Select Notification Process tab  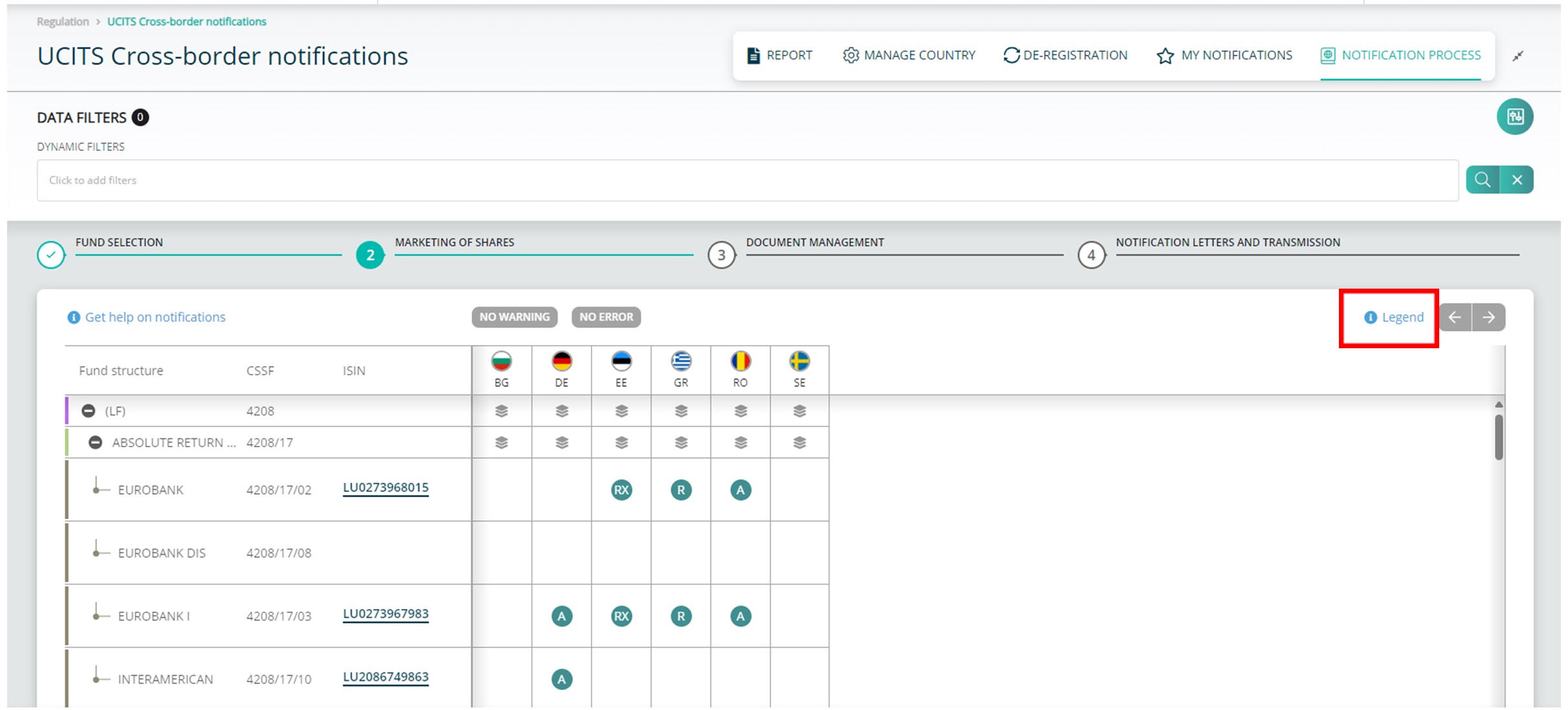pyautogui.click(x=1400, y=56)
